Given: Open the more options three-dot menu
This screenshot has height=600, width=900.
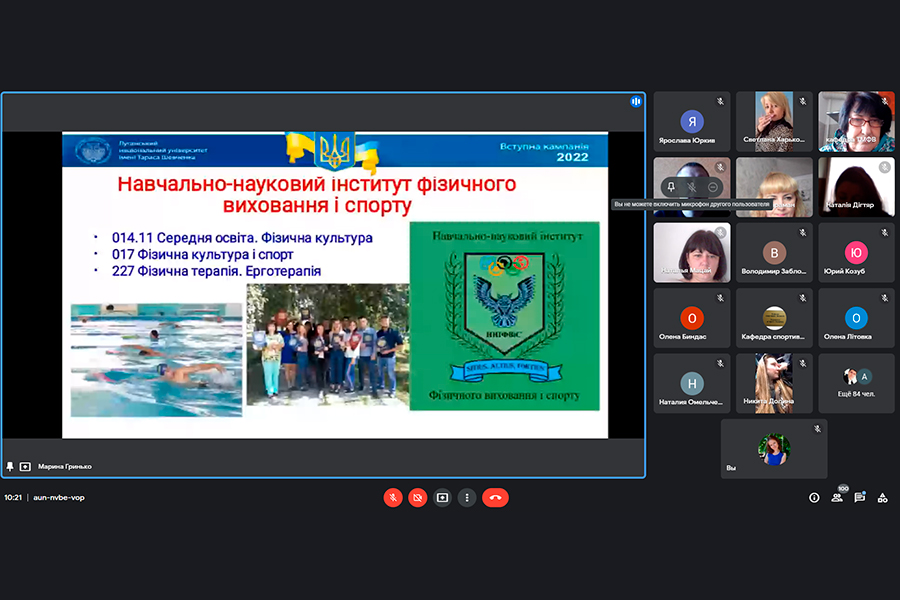Looking at the screenshot, I should pyautogui.click(x=466, y=497).
